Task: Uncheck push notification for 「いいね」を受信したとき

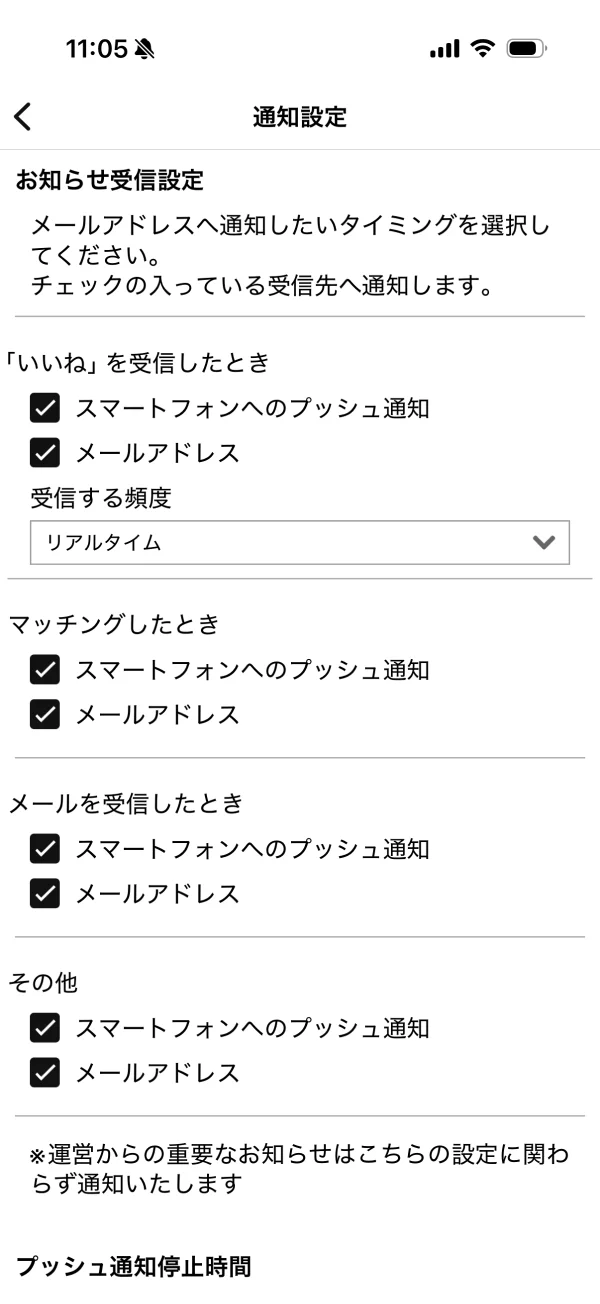Action: 45,408
